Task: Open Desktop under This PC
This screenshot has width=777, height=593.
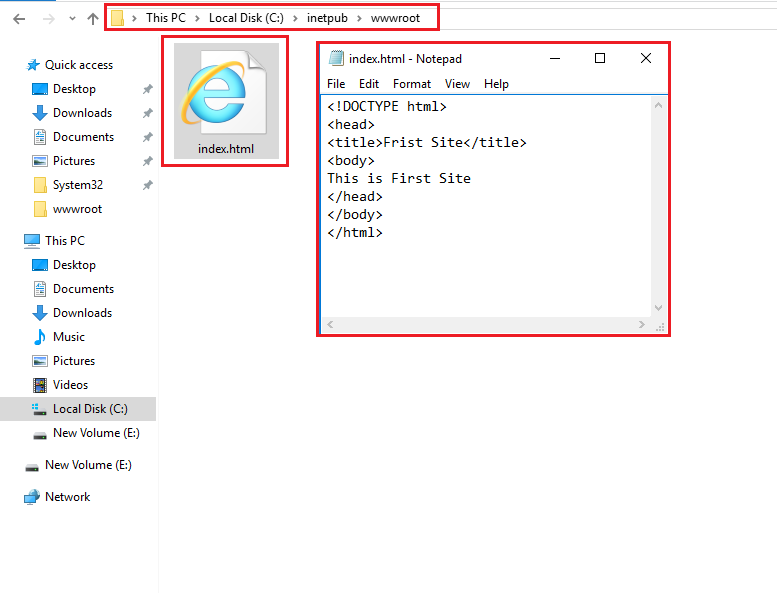Action: pyautogui.click(x=74, y=265)
